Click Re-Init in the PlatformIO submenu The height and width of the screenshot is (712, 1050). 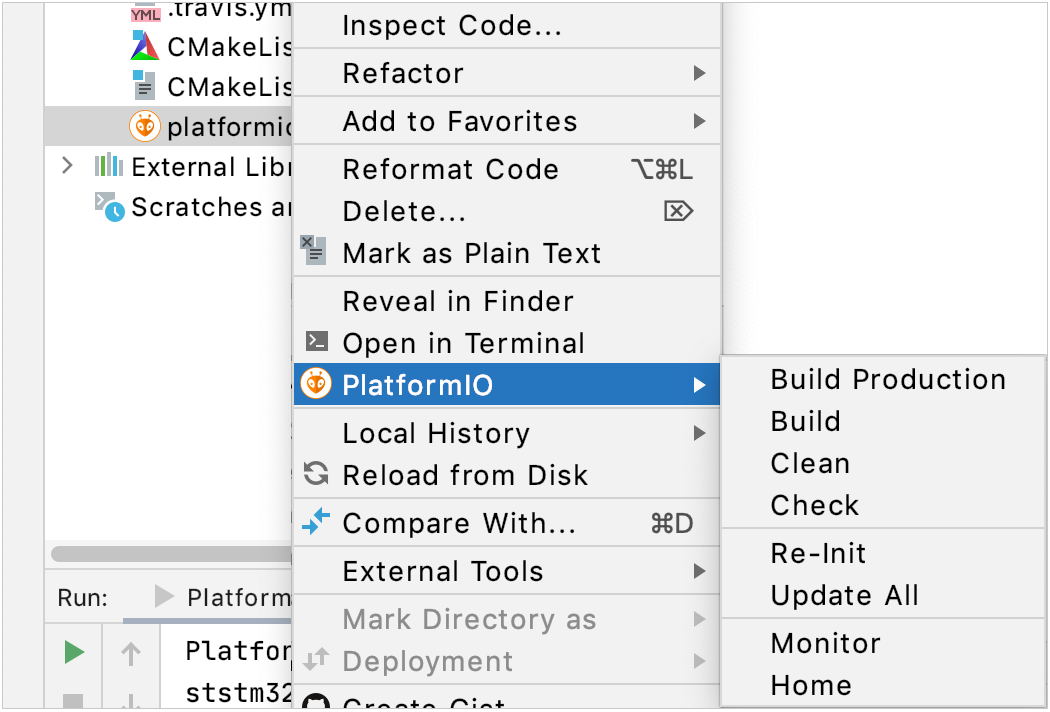pyautogui.click(x=818, y=554)
